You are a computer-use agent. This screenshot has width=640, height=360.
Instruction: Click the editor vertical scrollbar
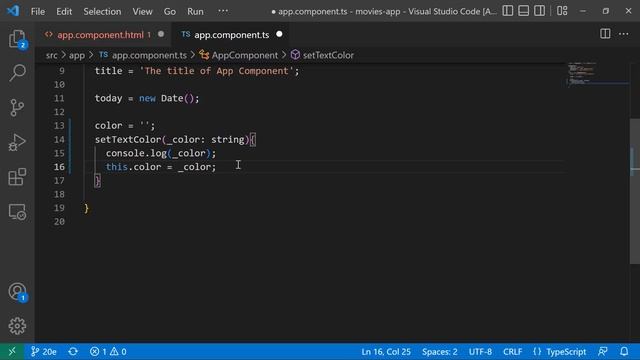pyautogui.click(x=635, y=191)
